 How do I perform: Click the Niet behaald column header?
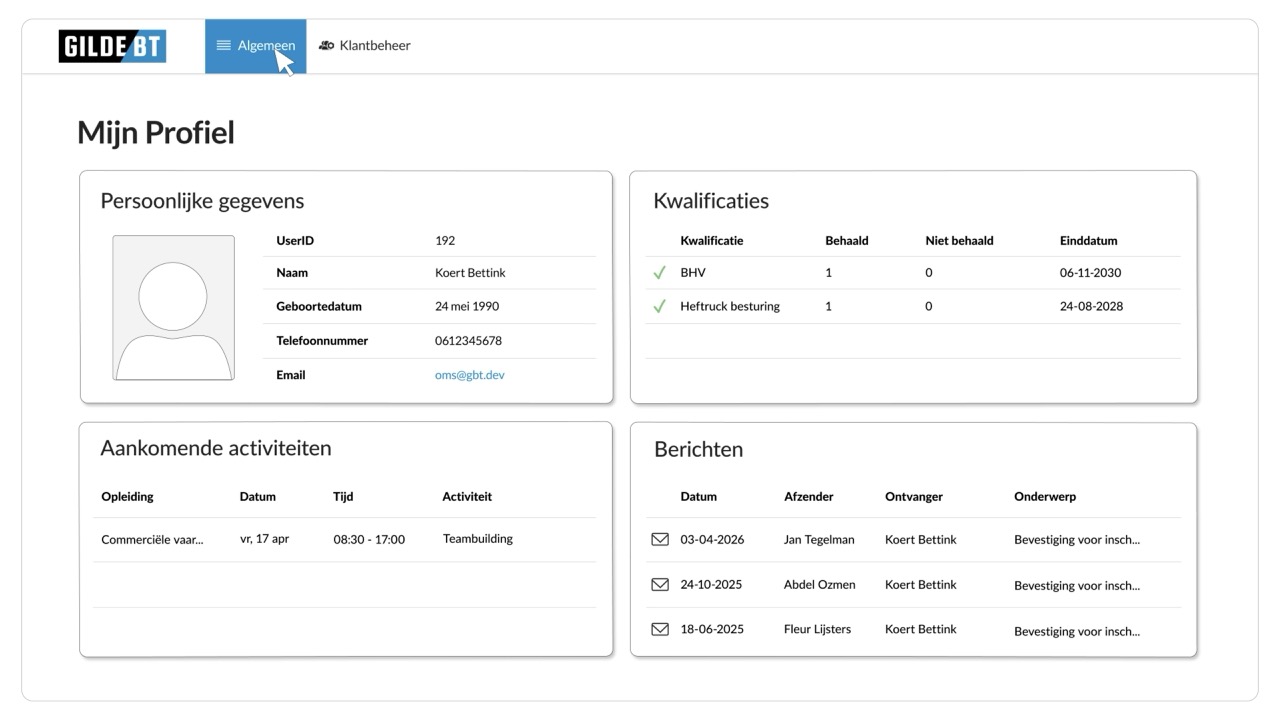960,241
